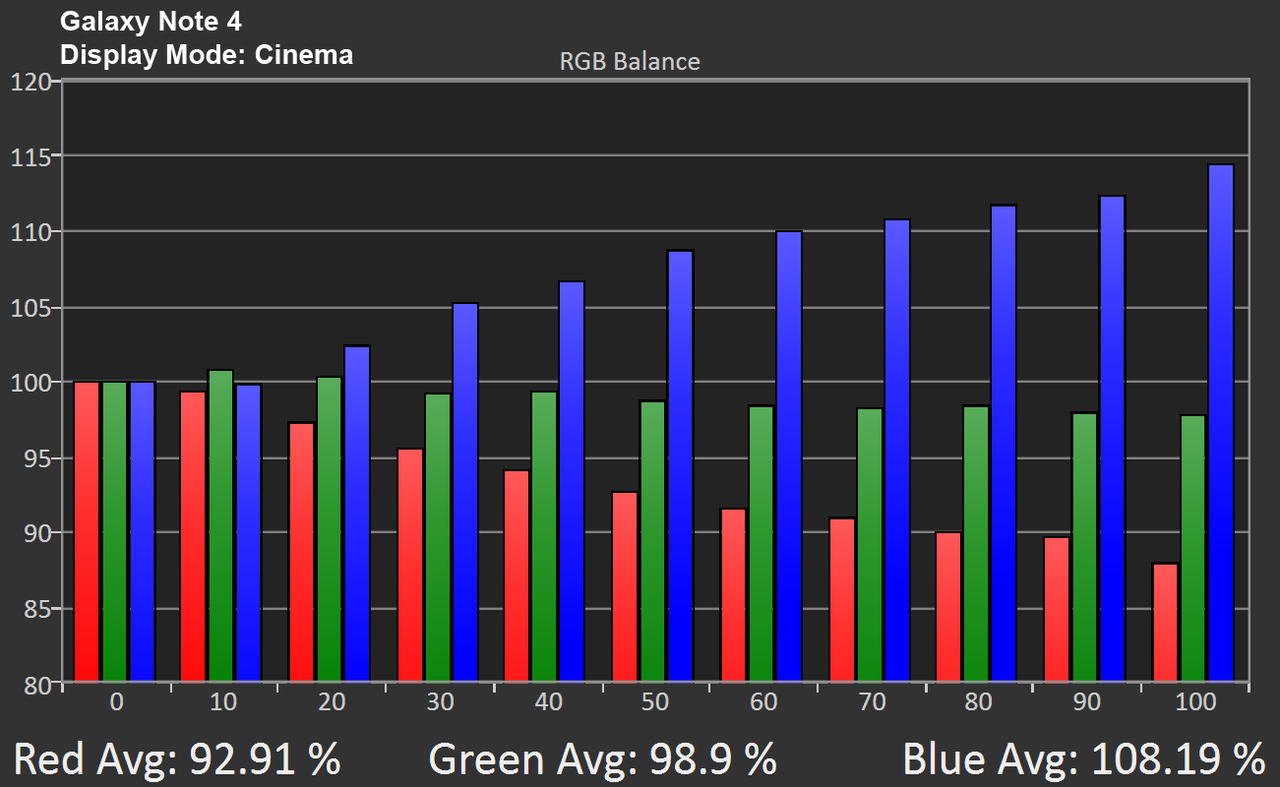Select the red bar at 70

842,600
